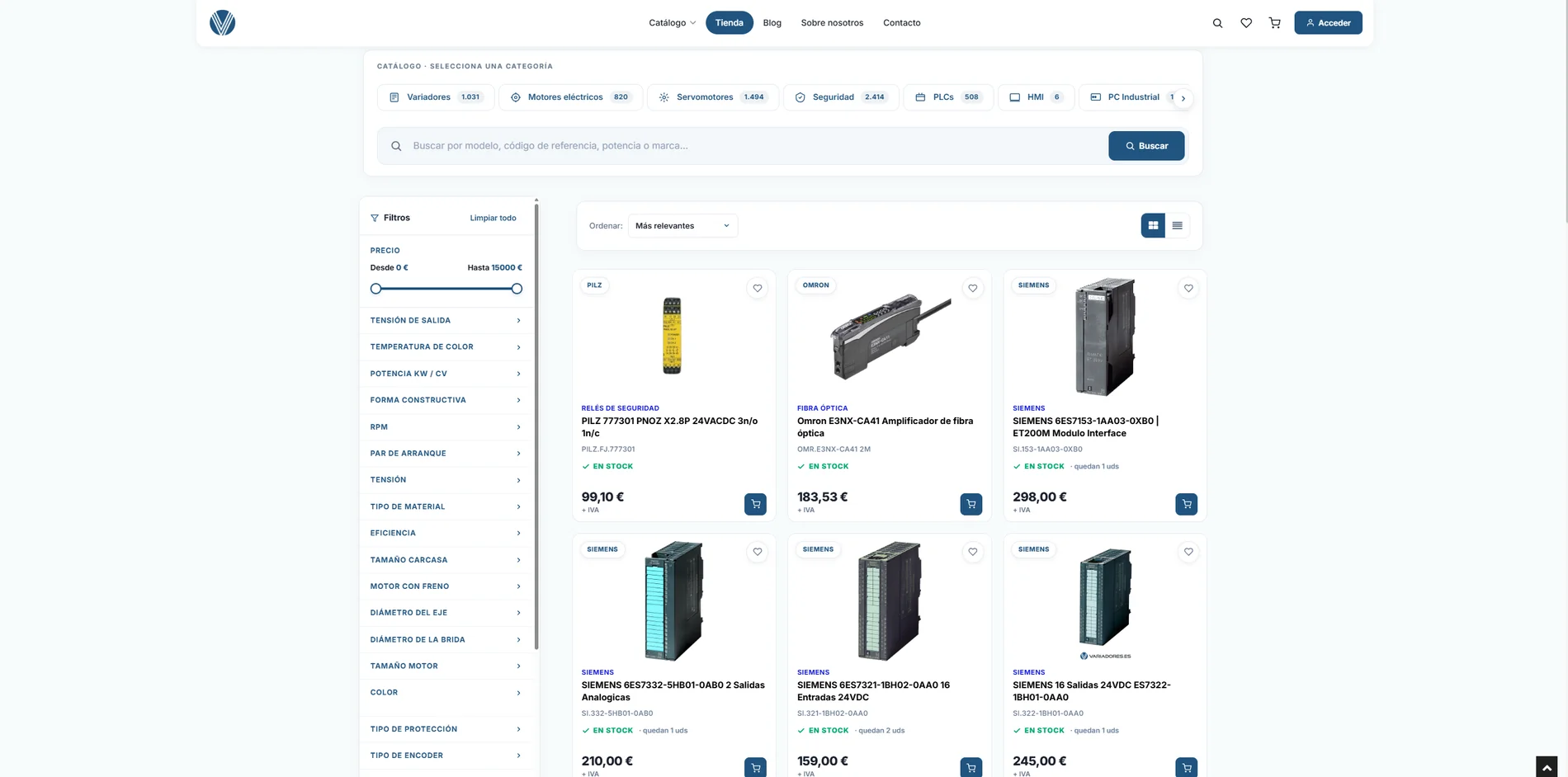The image size is (1568, 777).
Task: Open the shopping cart icon in header
Action: click(1275, 23)
